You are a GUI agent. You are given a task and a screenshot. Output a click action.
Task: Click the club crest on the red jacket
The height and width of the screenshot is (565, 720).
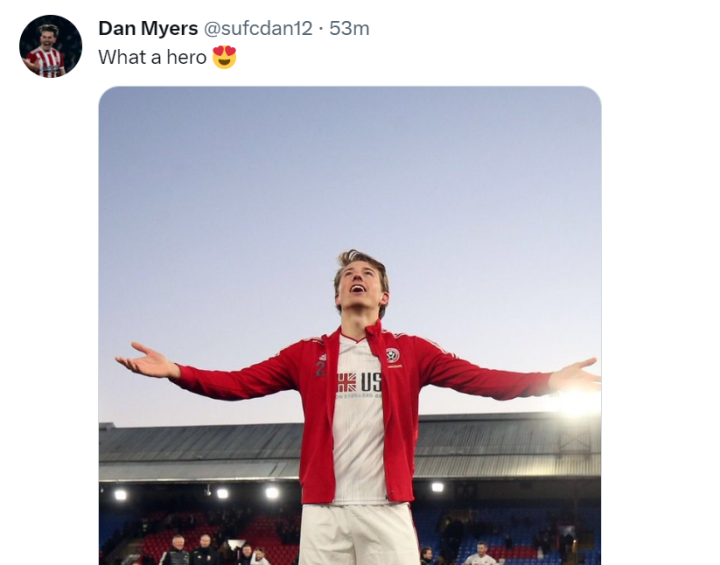tap(392, 355)
